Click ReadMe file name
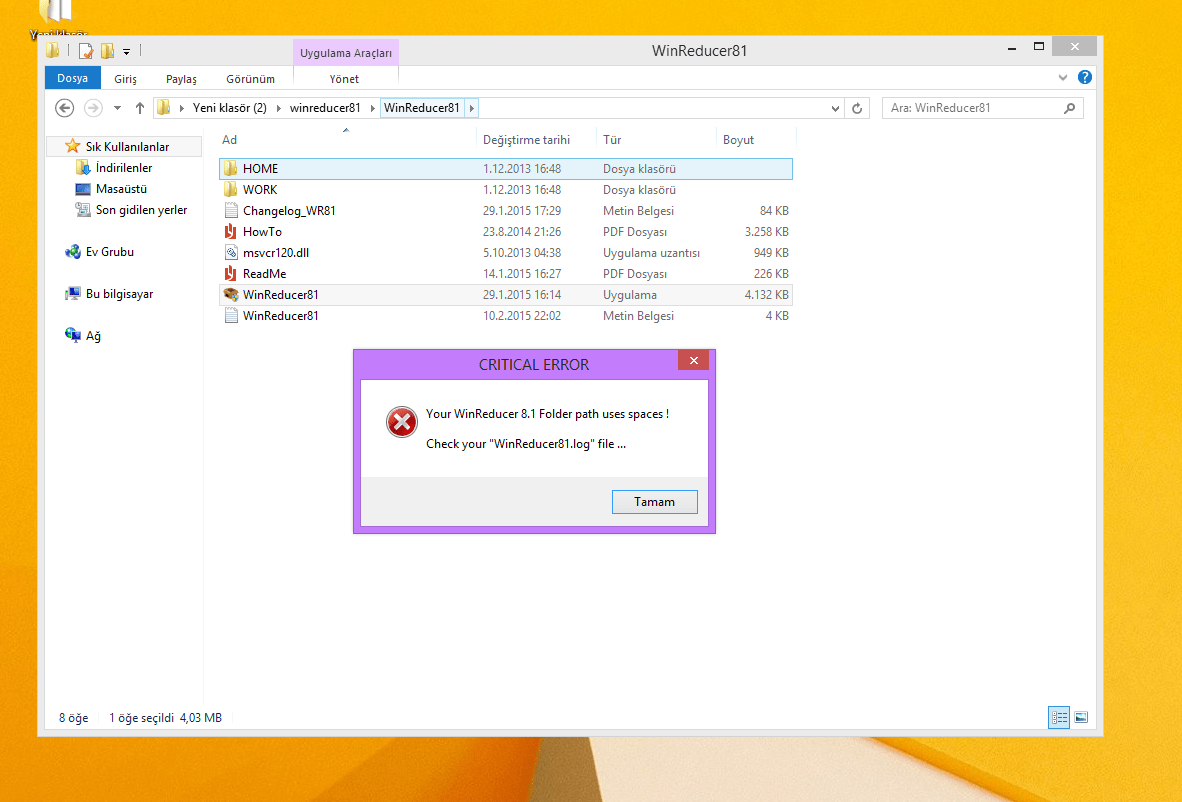Screen dimensions: 1182x802 (x=265, y=274)
